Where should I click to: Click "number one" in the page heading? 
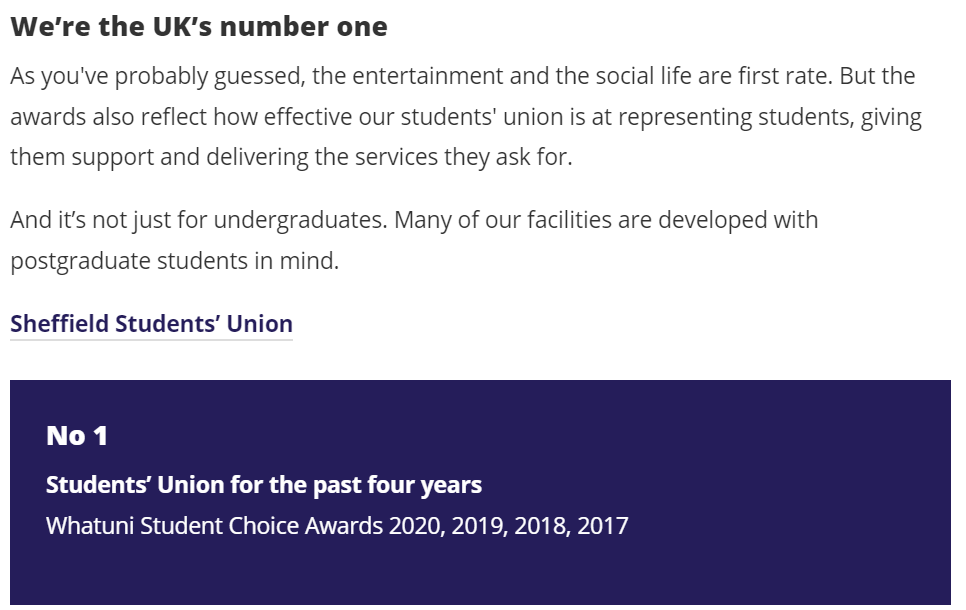[x=304, y=27]
